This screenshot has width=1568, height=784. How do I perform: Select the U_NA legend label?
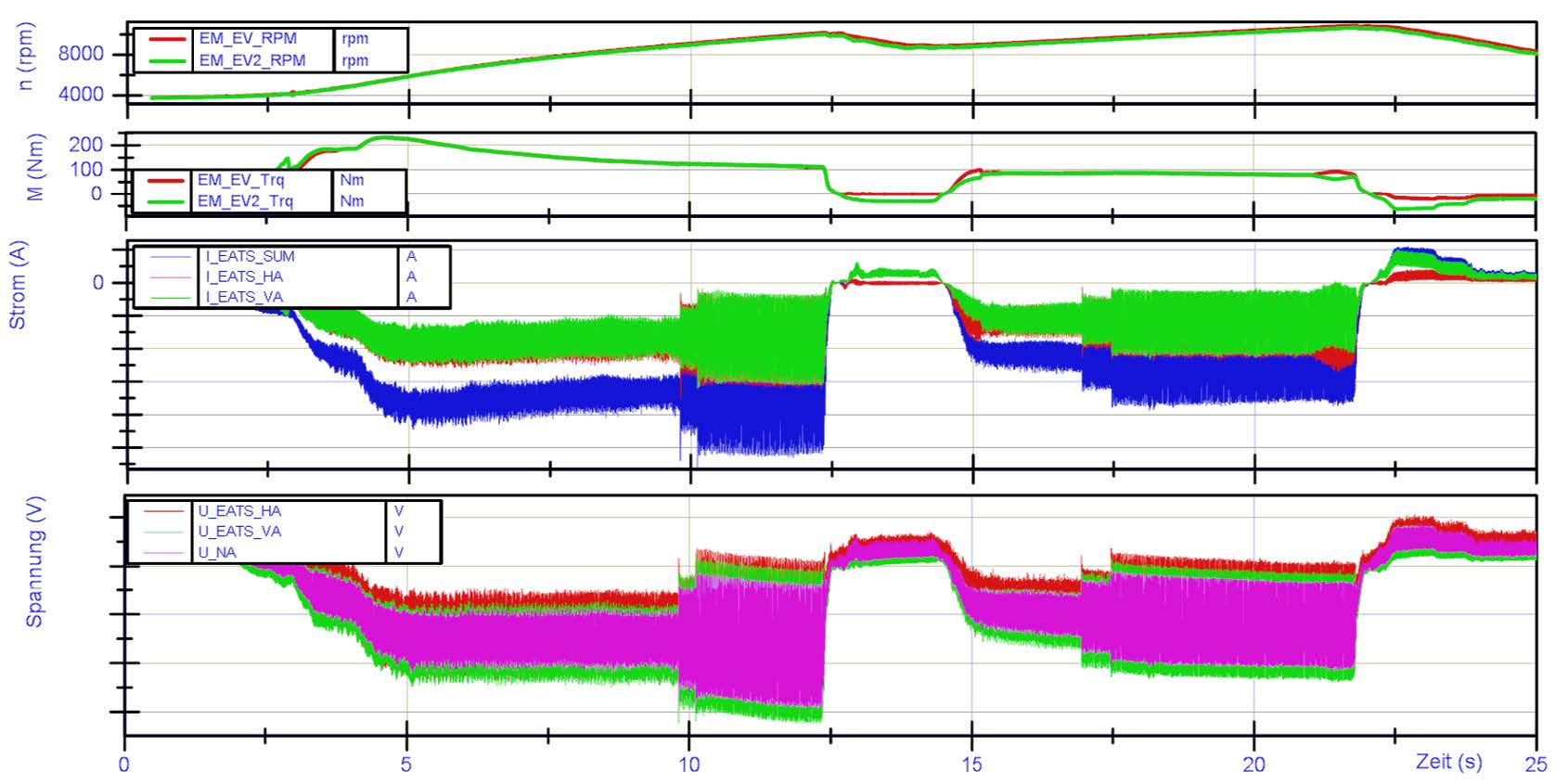coord(217,553)
